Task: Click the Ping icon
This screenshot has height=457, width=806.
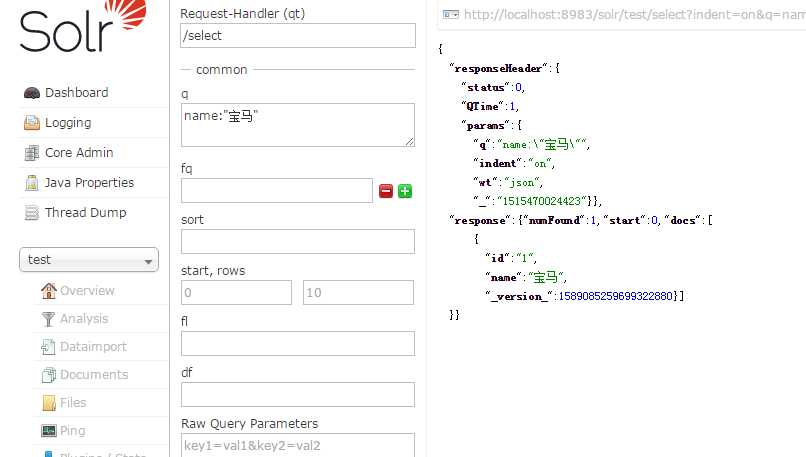Action: coord(49,431)
